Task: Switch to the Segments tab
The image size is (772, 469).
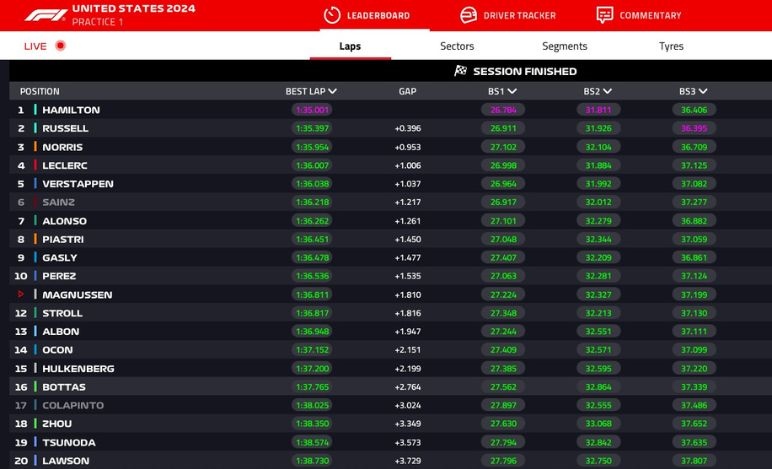Action: (x=564, y=46)
